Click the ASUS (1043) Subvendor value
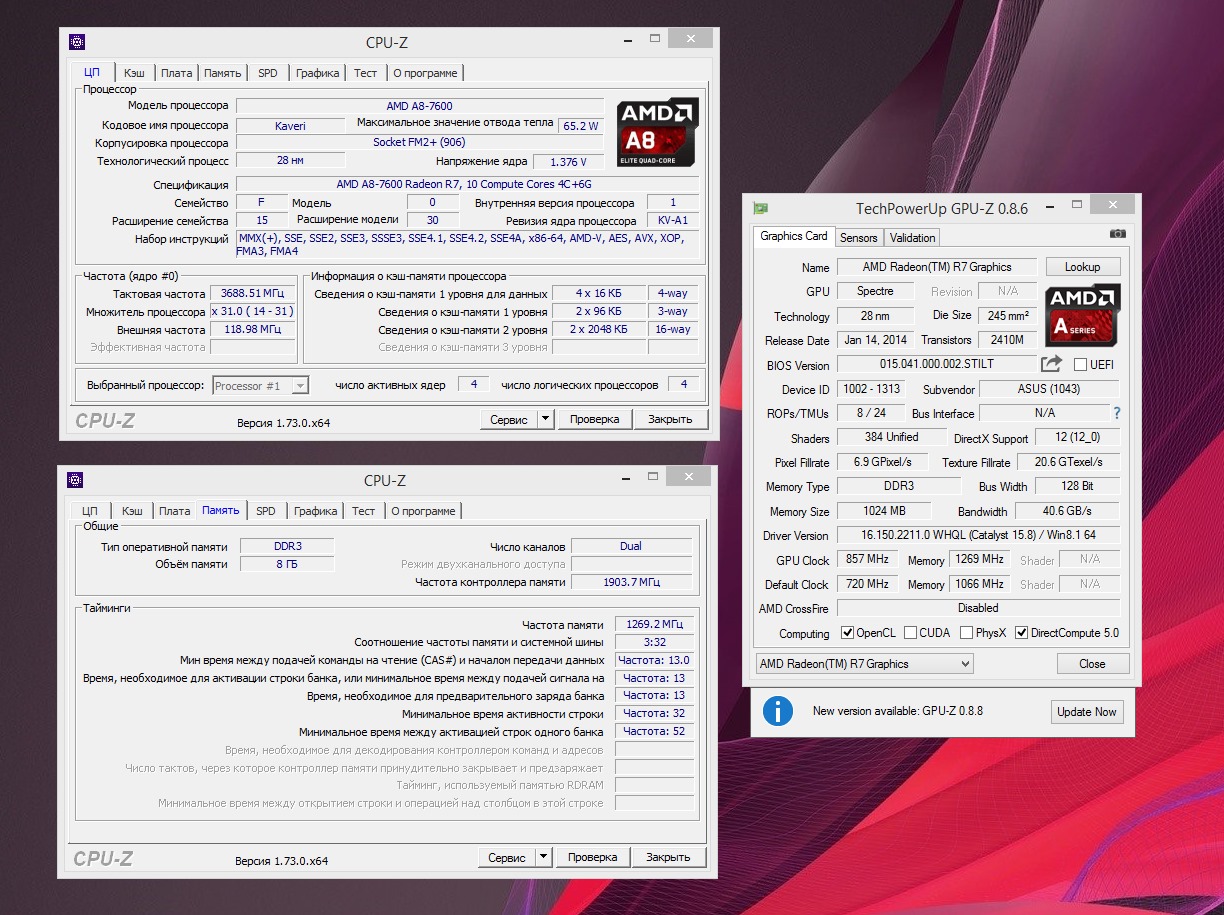This screenshot has height=915, width=1224. point(1049,389)
